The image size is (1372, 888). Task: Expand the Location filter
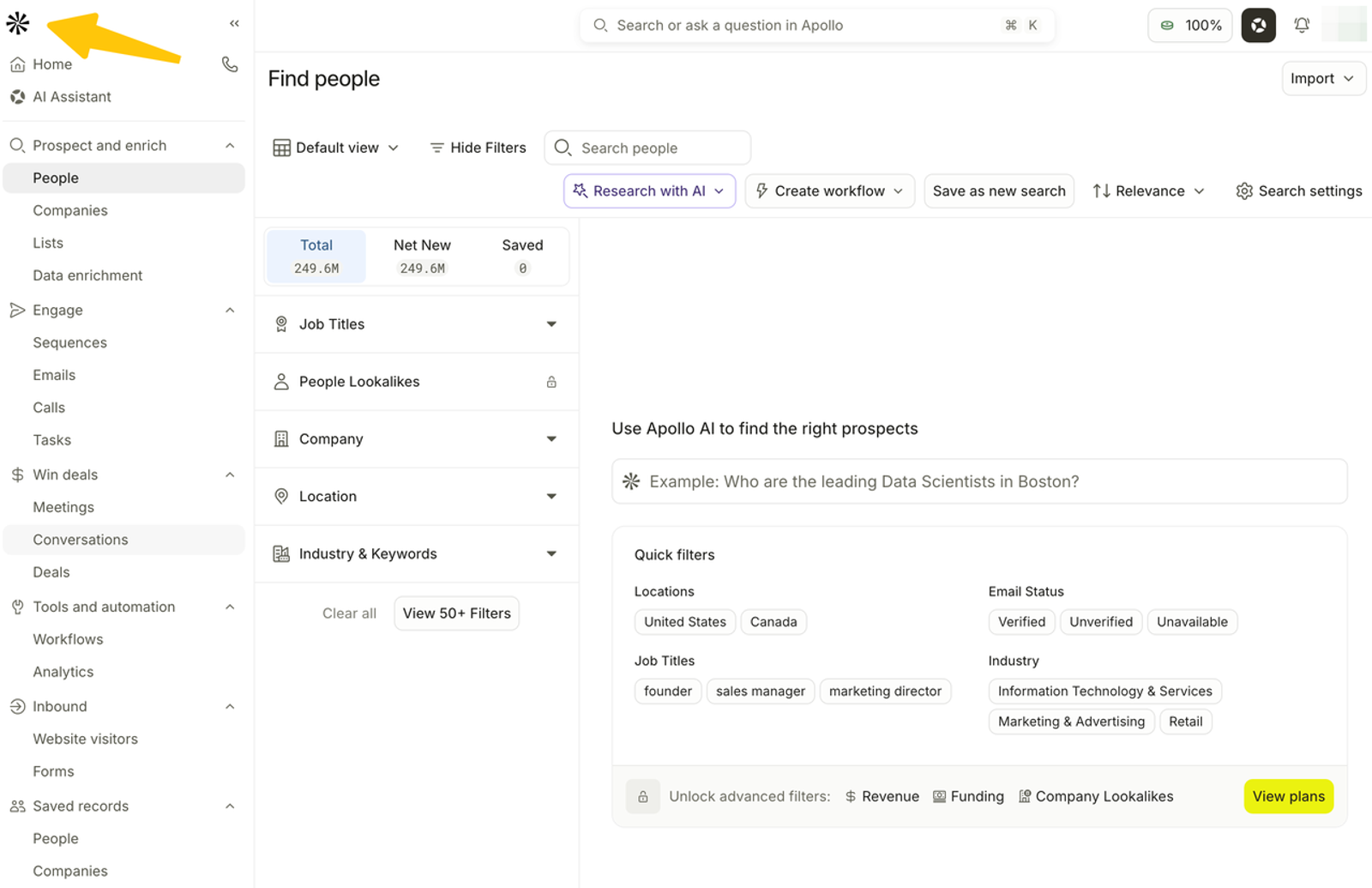point(417,497)
